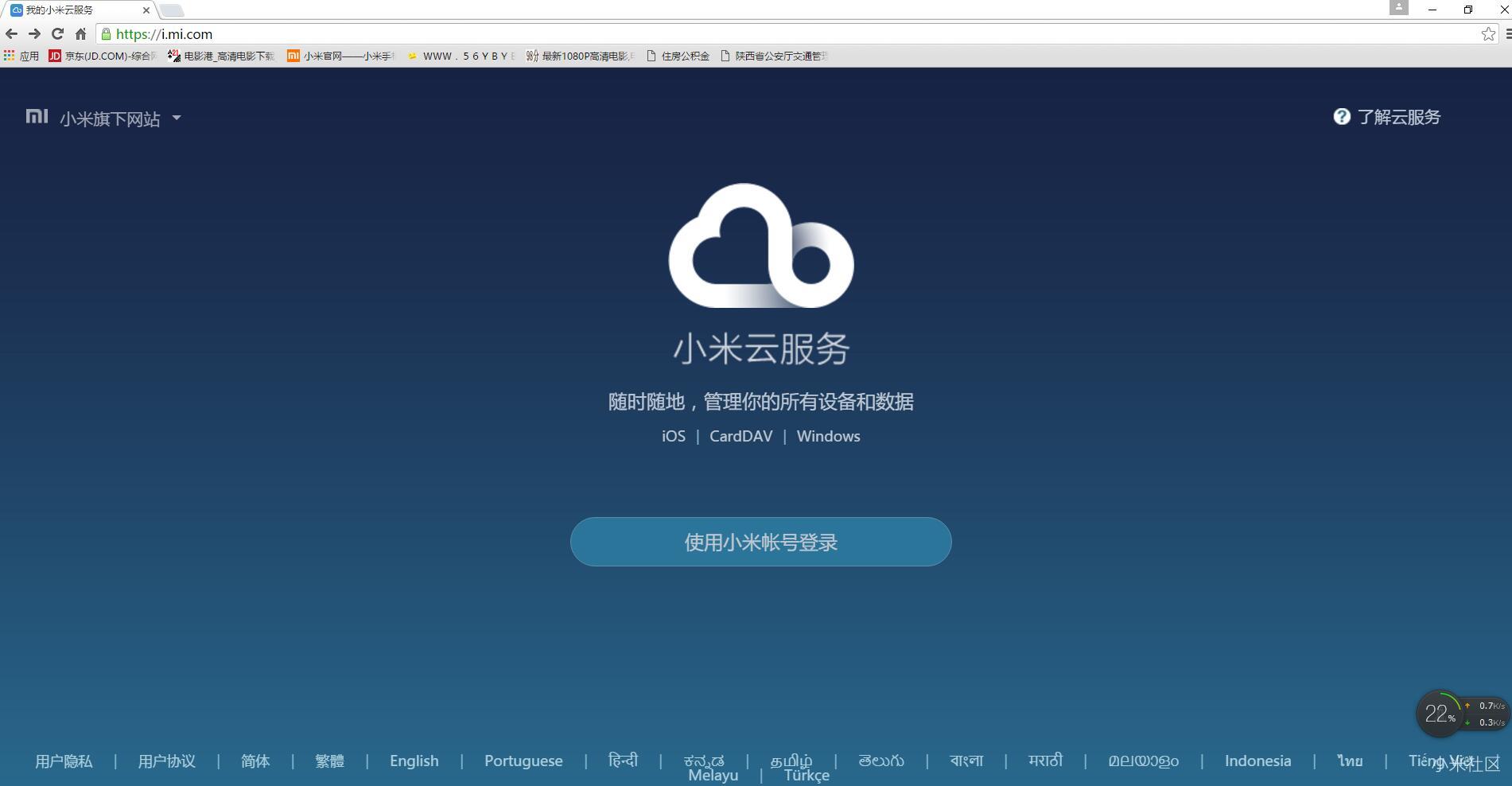Switch language to Kannada ಕನ್ನಡ

[704, 761]
